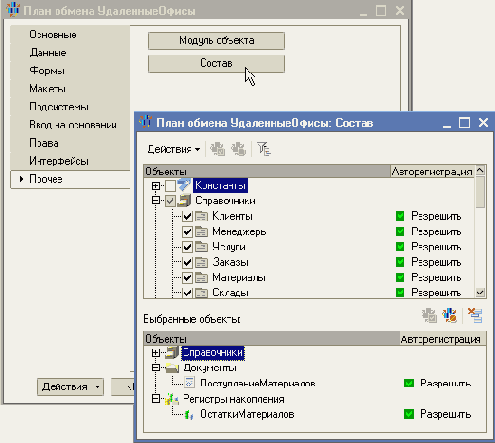This screenshot has height=443, width=495.
Task: Click the ОстаткиМатериалов register icon
Action: click(x=189, y=415)
